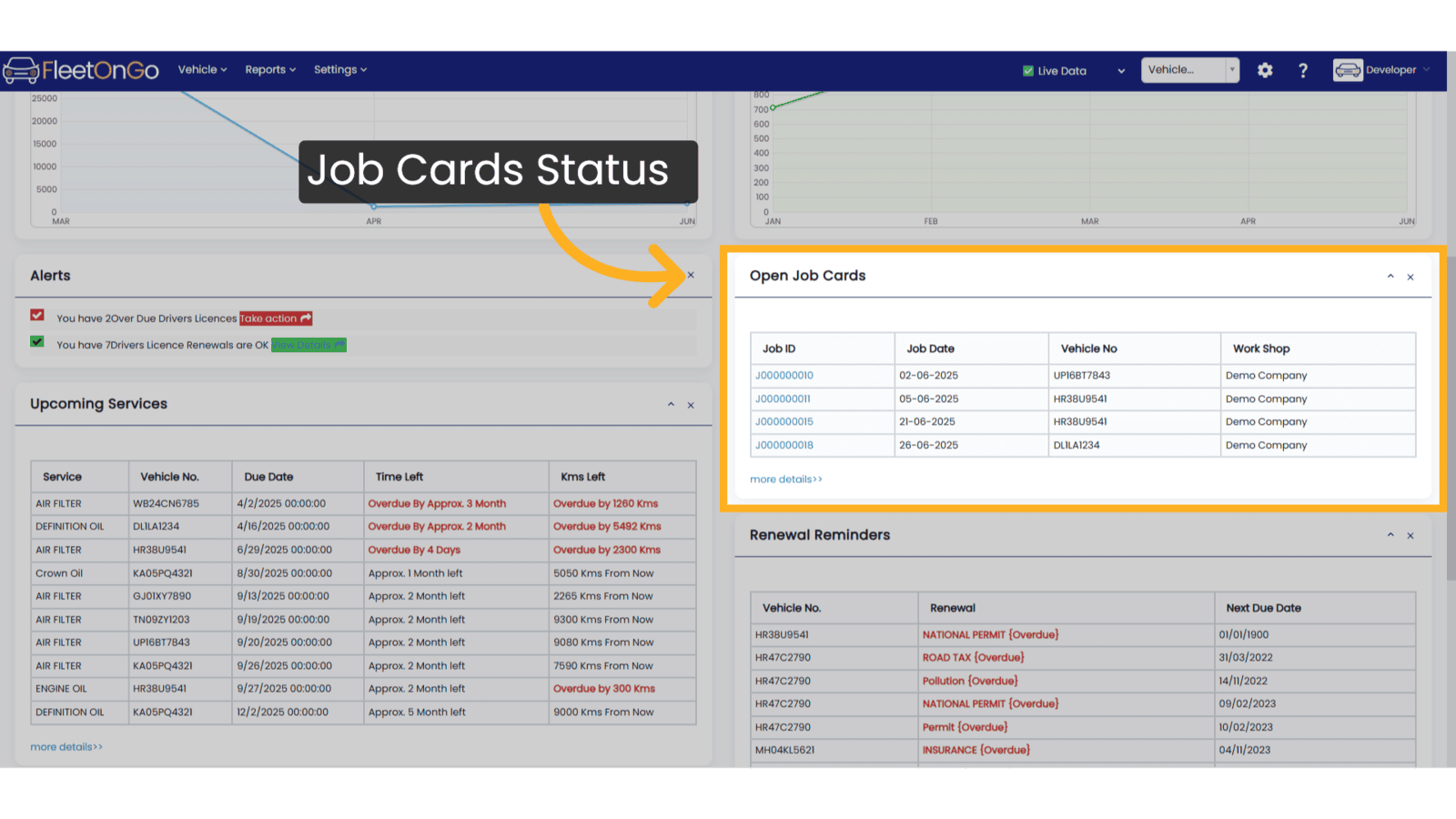The height and width of the screenshot is (819, 1456).
Task: Select ROAD TAX {Overdue} renewal
Action: pos(974,658)
